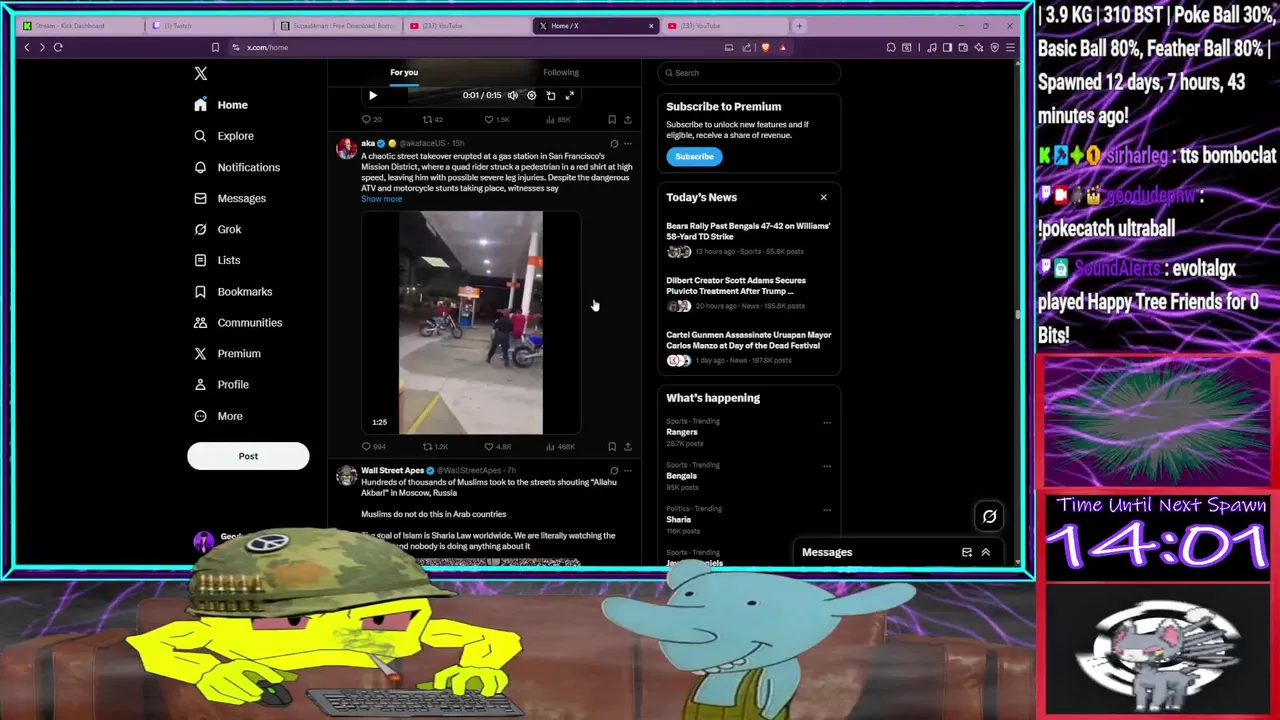
Task: Expand the Messages drawer
Action: coord(985,552)
